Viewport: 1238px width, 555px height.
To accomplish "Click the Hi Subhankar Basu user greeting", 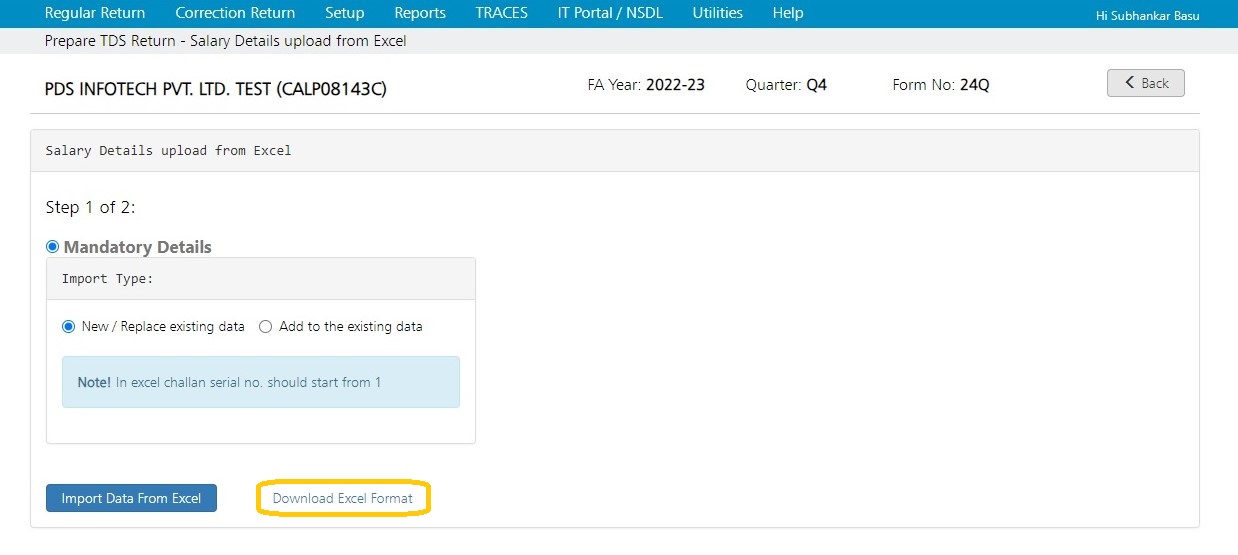I will point(1148,15).
